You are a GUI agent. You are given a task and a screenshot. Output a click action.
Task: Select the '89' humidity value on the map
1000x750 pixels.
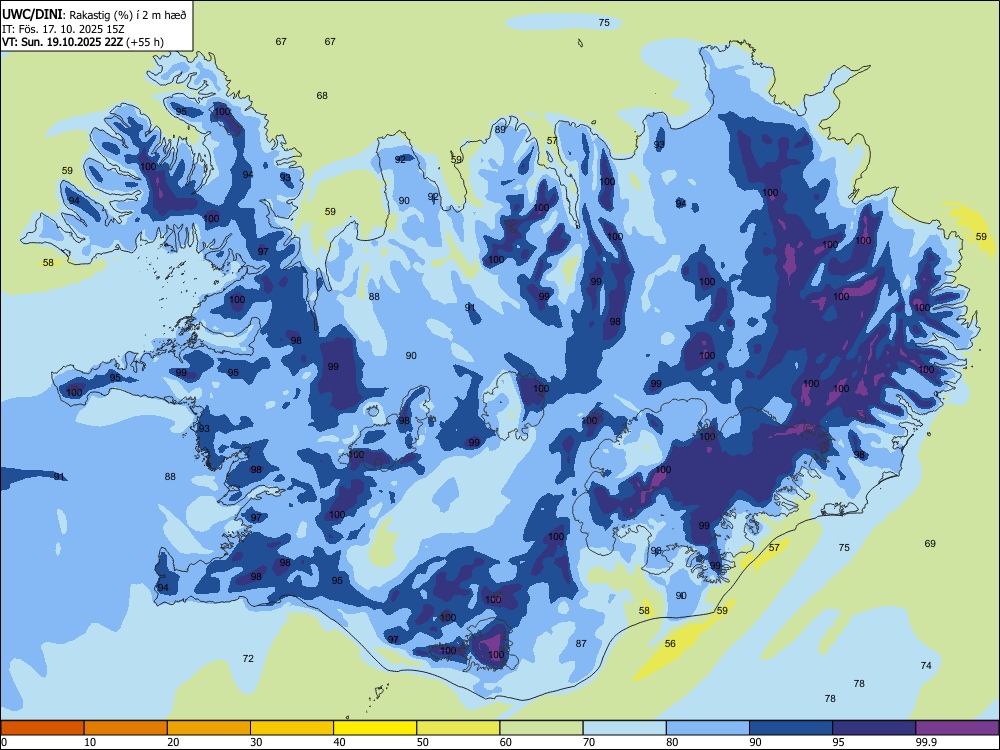coord(500,129)
